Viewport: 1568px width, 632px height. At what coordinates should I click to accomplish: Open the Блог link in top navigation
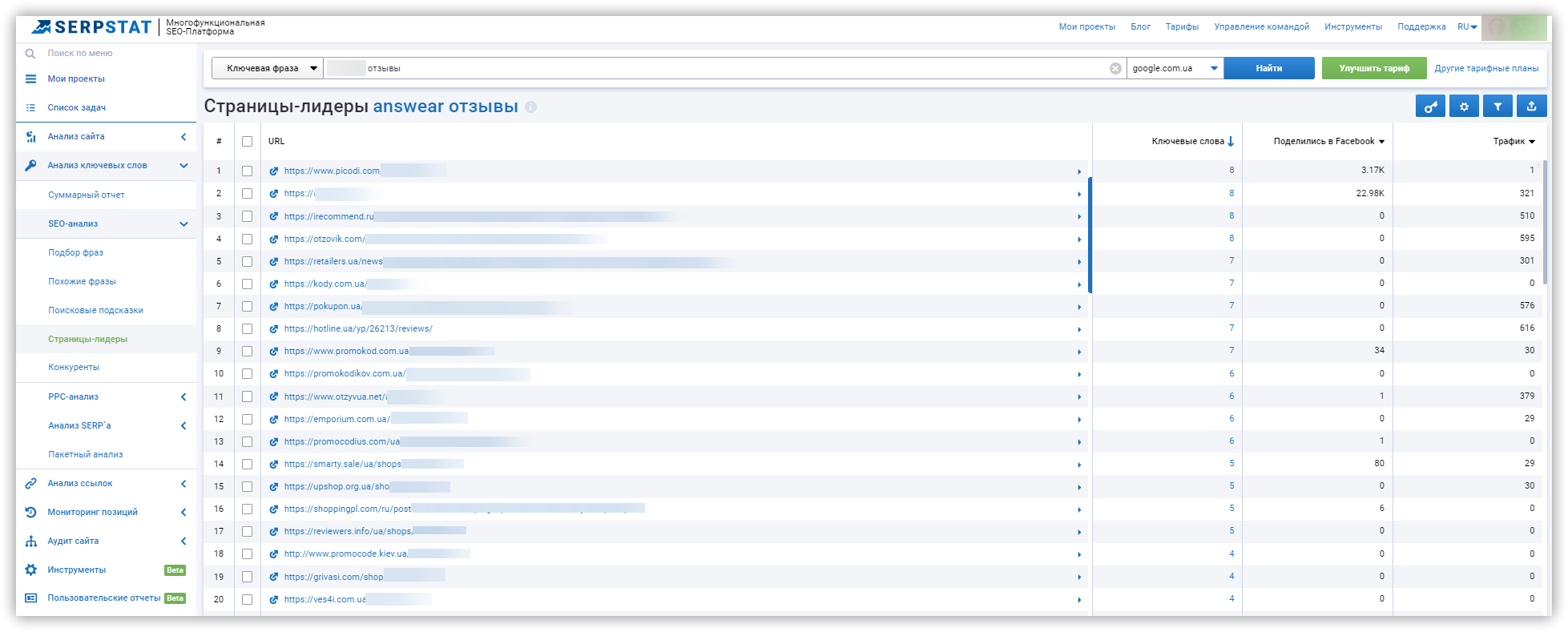point(1140,27)
